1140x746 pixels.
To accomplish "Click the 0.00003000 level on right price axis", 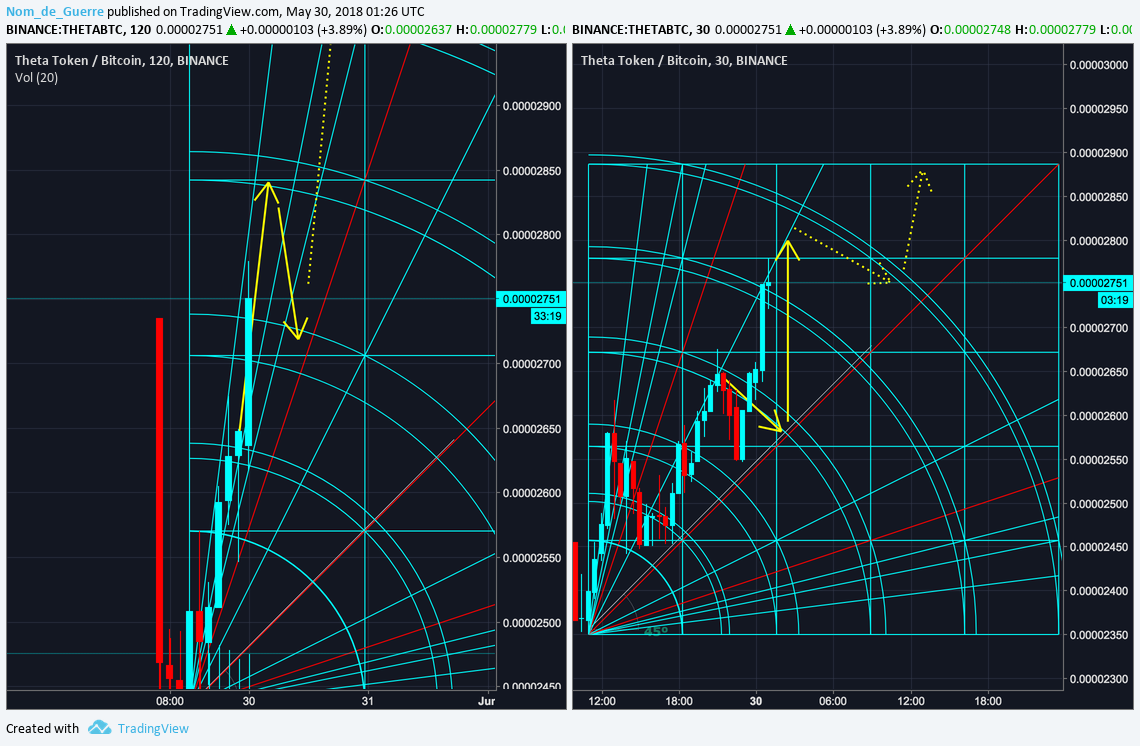I will click(1099, 65).
